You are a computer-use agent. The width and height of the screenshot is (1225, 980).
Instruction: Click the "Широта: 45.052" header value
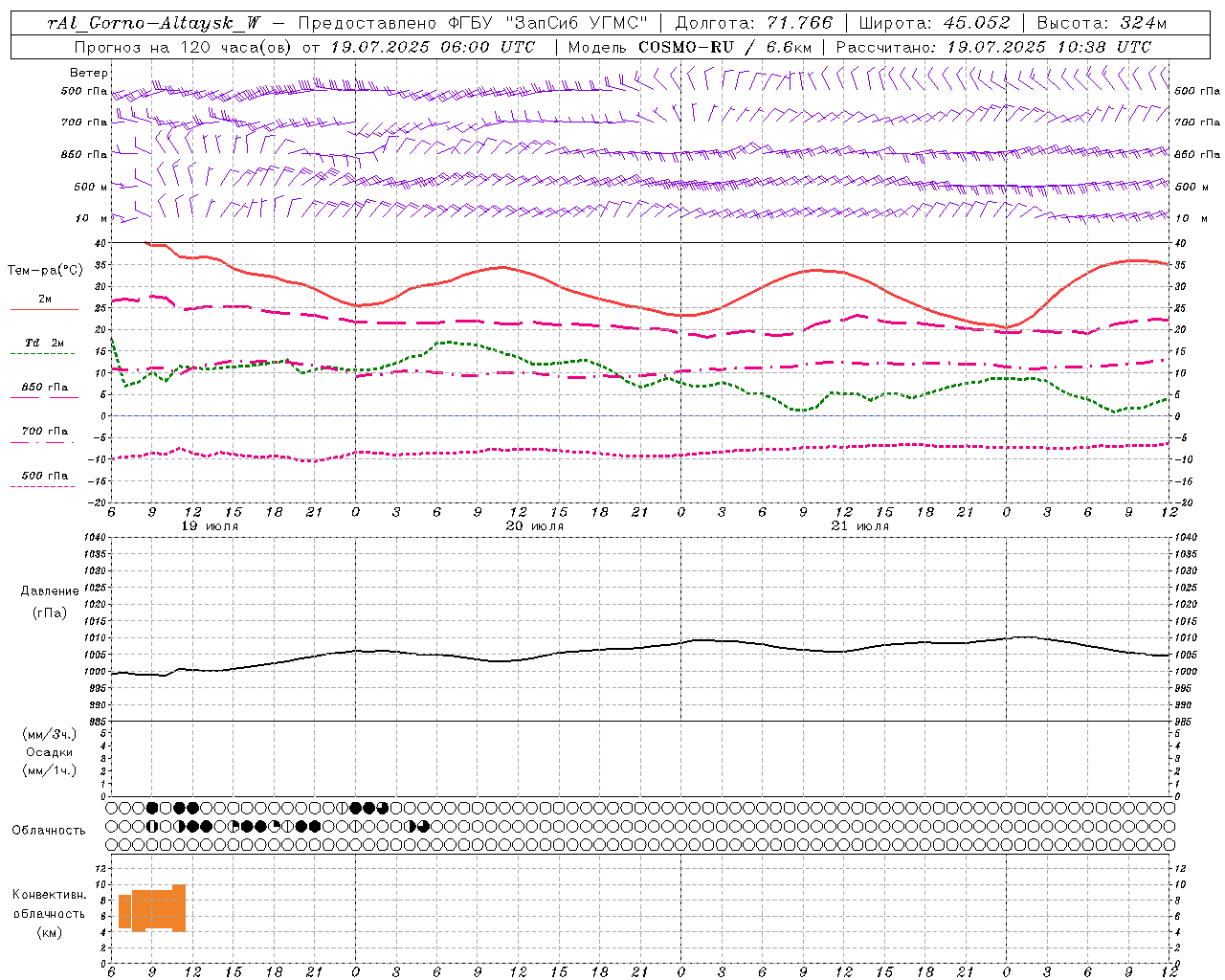[x=934, y=23]
